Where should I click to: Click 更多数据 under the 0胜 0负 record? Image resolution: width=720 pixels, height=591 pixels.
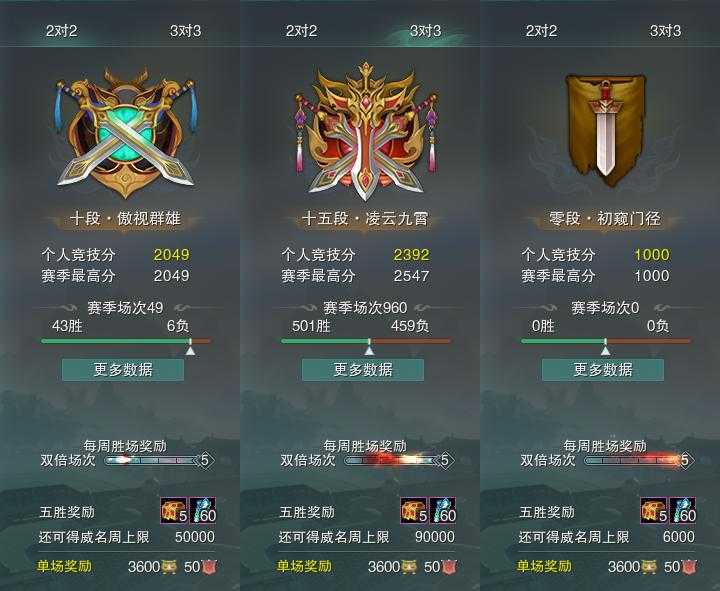(603, 370)
